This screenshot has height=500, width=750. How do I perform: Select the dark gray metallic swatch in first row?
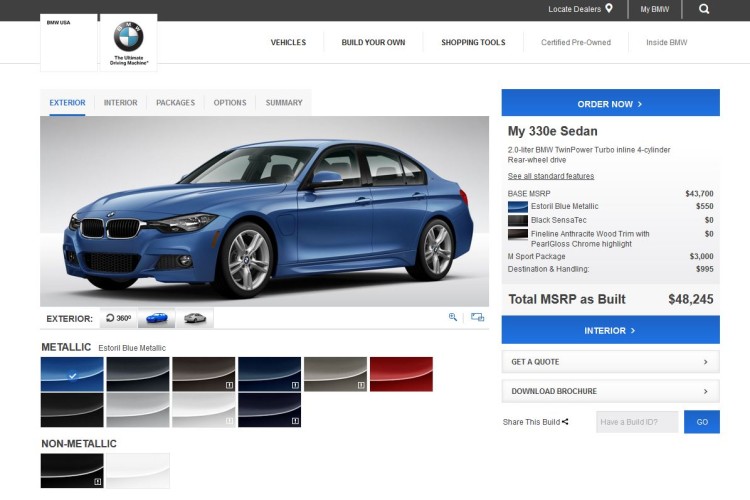[138, 374]
